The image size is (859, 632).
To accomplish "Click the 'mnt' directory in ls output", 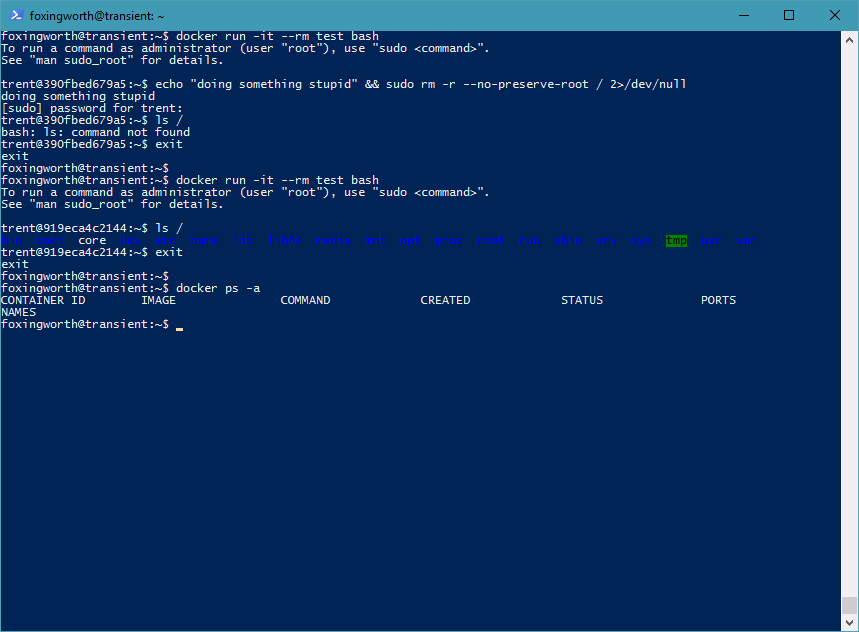I will click(x=375, y=240).
